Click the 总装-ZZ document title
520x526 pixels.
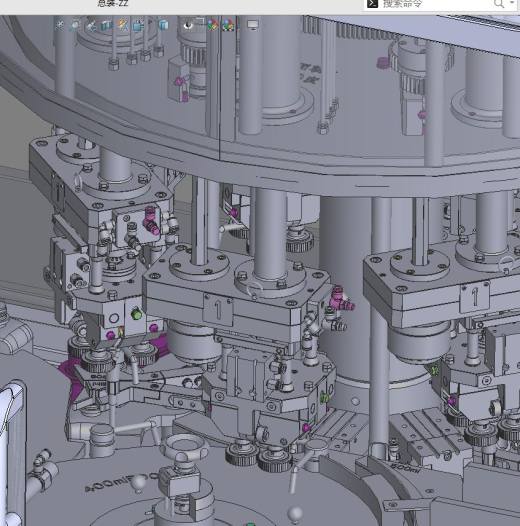[113, 3]
